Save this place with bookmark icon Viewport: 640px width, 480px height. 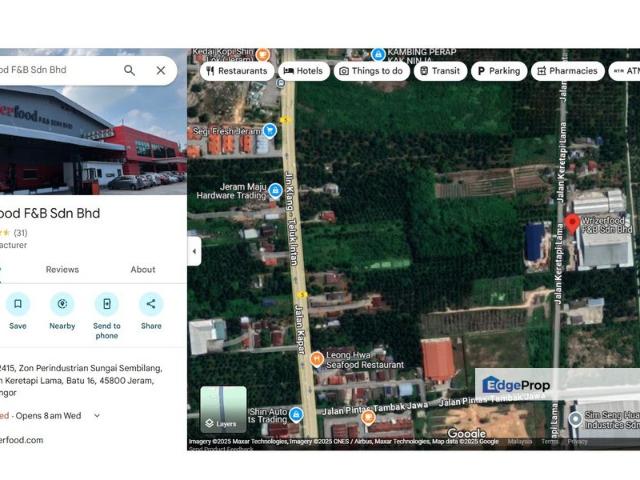tap(18, 304)
